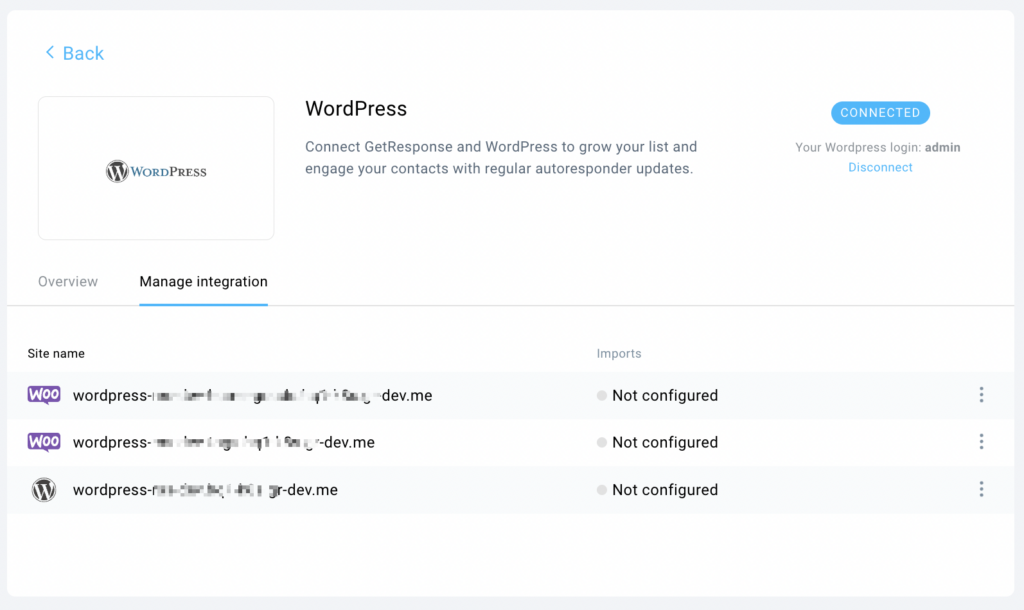Select the Manage integration tab
Viewport: 1024px width, 610px height.
tap(203, 281)
